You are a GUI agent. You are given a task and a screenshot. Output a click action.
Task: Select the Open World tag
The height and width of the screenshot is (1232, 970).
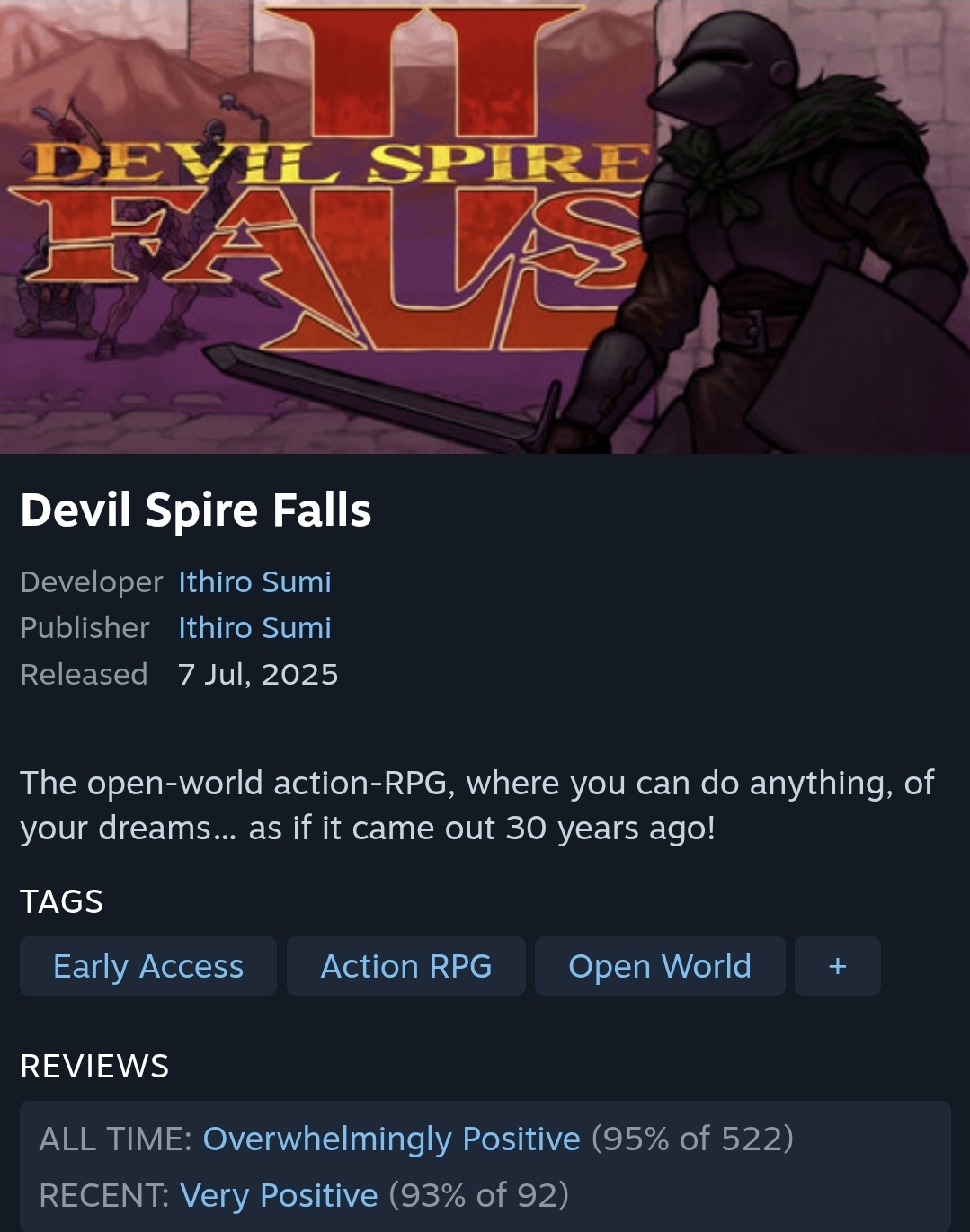(x=660, y=966)
